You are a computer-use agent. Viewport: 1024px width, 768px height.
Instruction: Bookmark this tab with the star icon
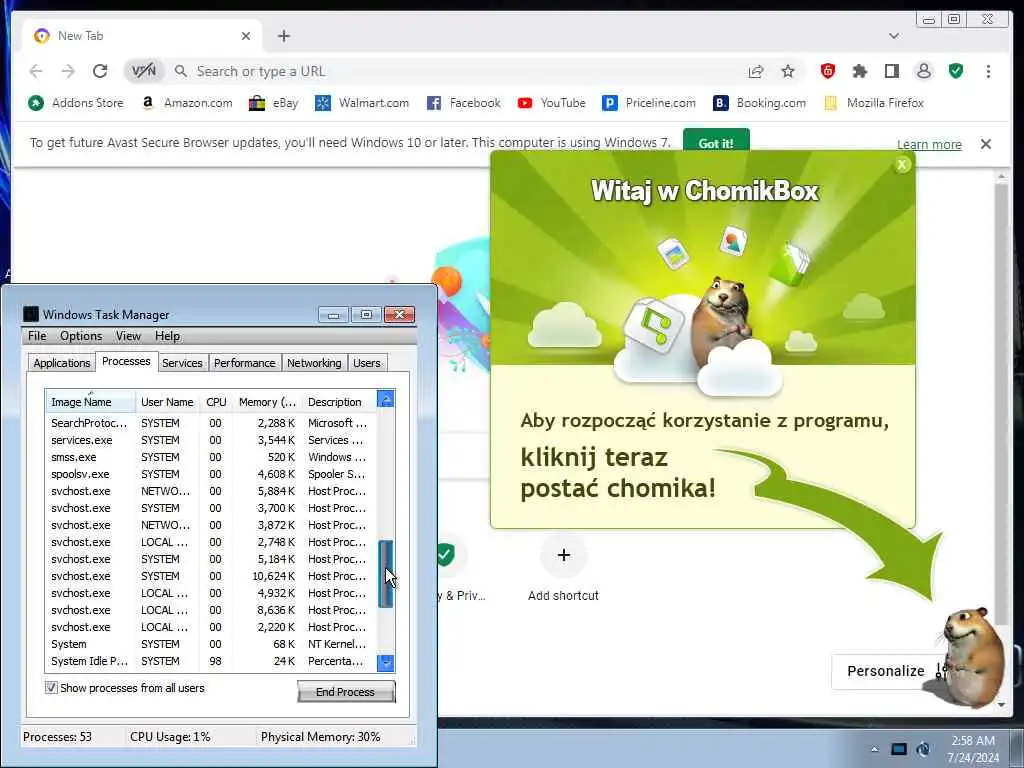point(788,71)
